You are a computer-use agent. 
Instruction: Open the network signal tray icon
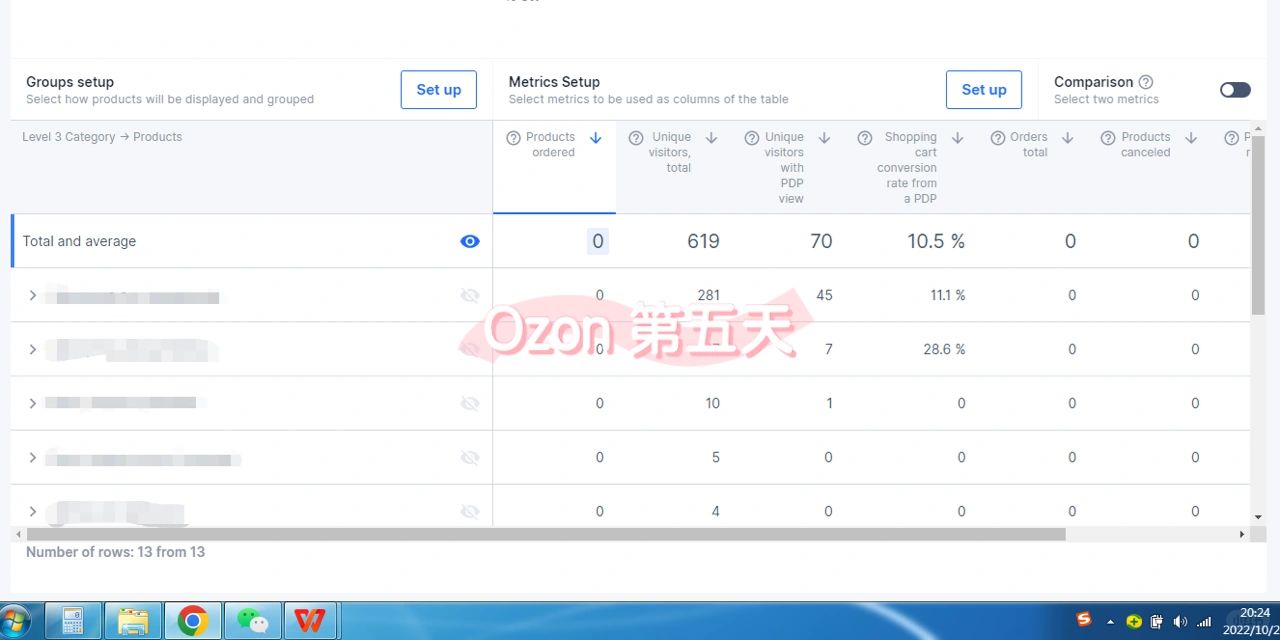[x=1204, y=621]
